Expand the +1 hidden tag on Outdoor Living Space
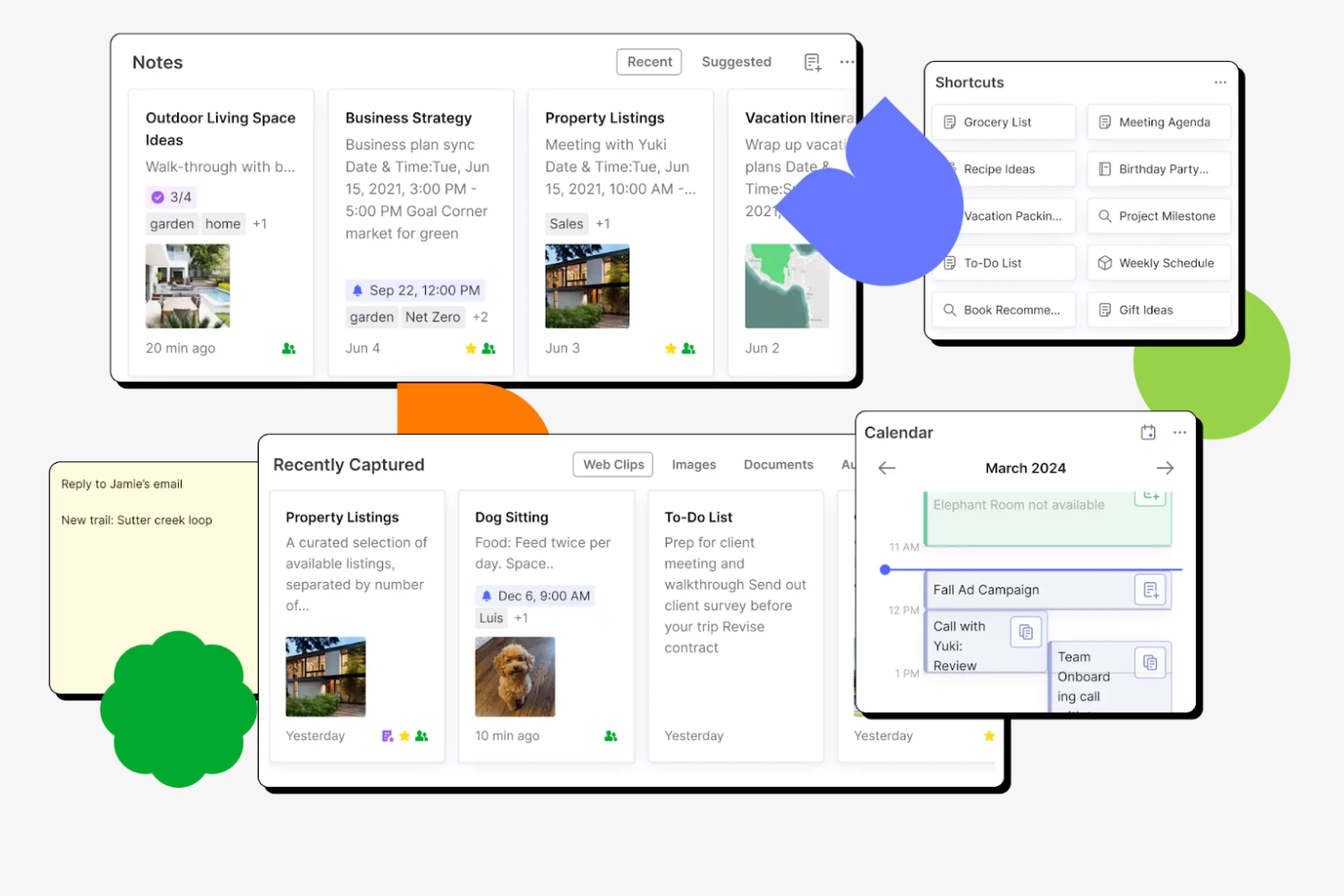 coord(260,223)
